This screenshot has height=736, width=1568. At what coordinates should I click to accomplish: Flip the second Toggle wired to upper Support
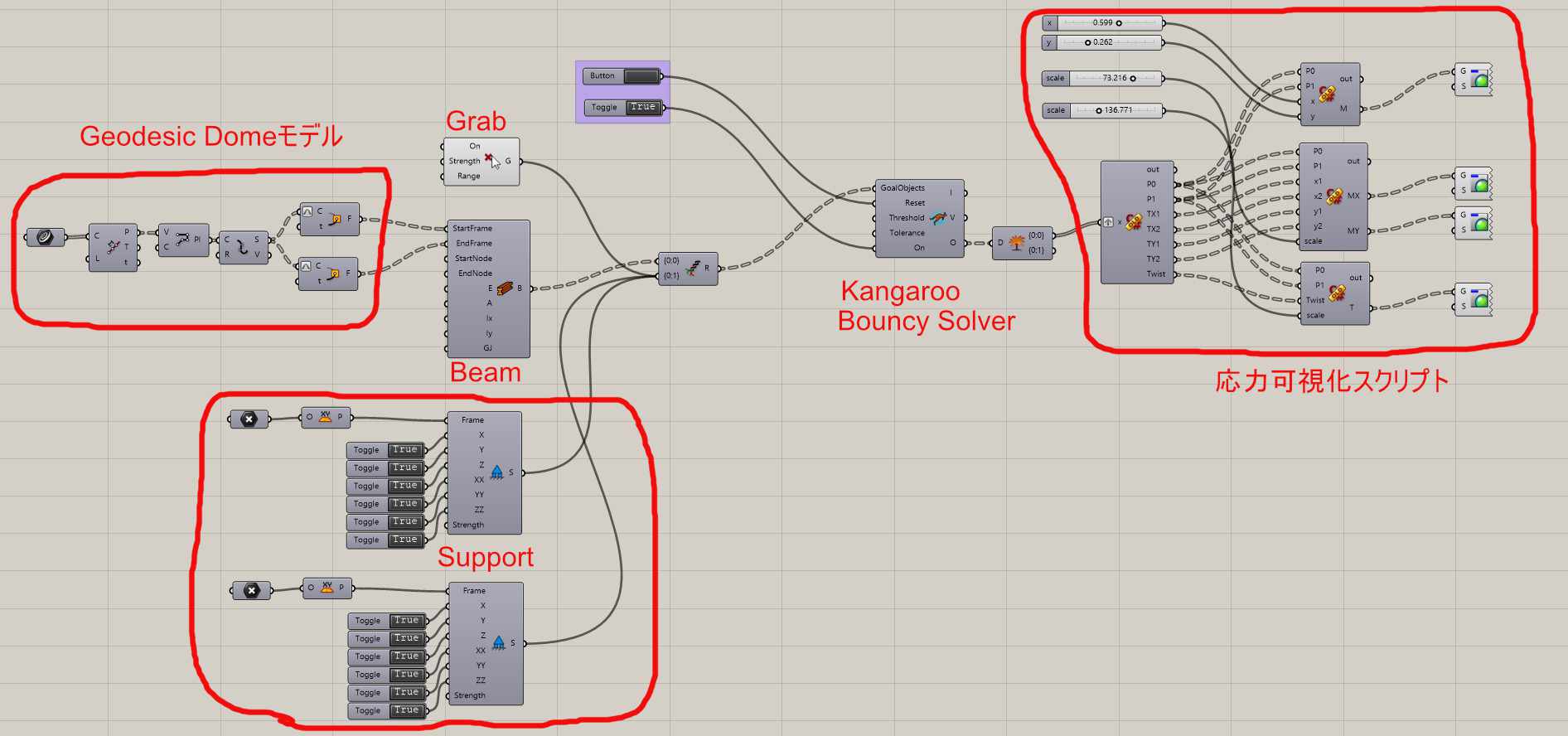click(x=405, y=467)
